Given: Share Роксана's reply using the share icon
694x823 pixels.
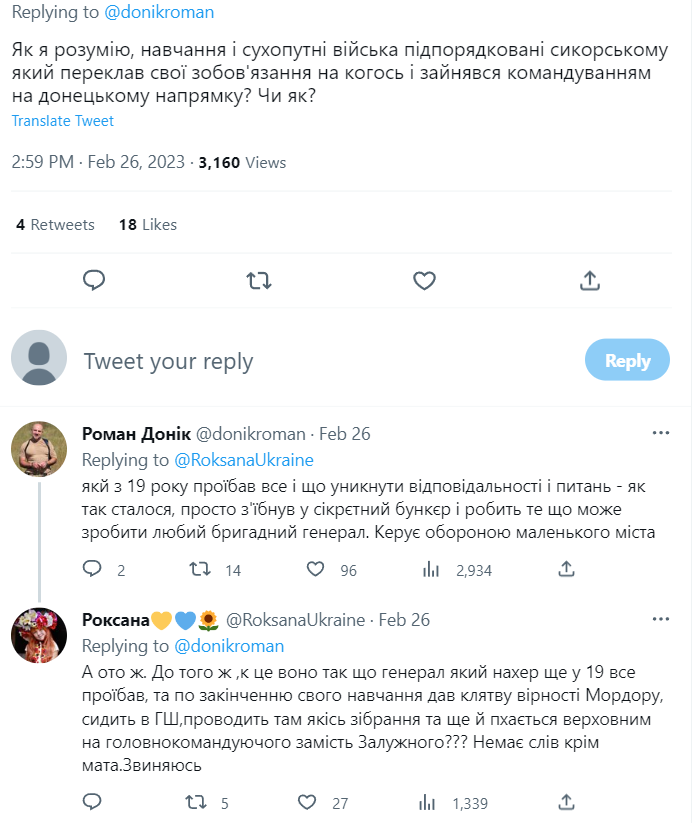Looking at the screenshot, I should [x=566, y=802].
